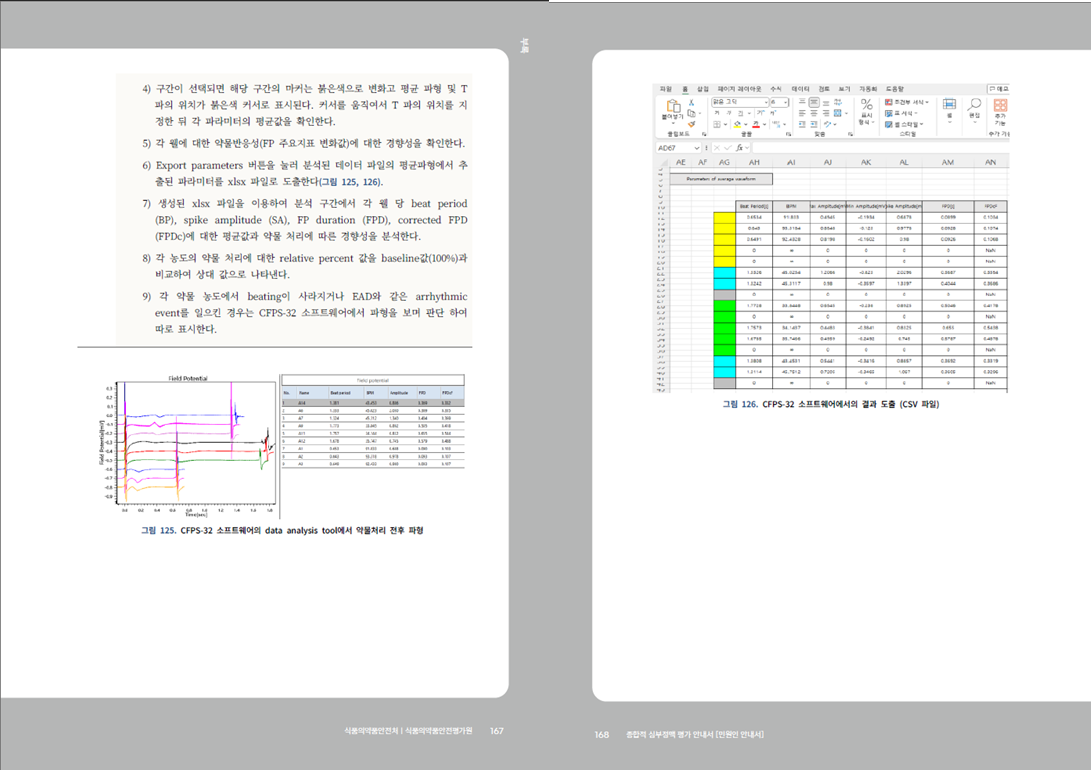Click the percent Number Format icon

click(867, 104)
